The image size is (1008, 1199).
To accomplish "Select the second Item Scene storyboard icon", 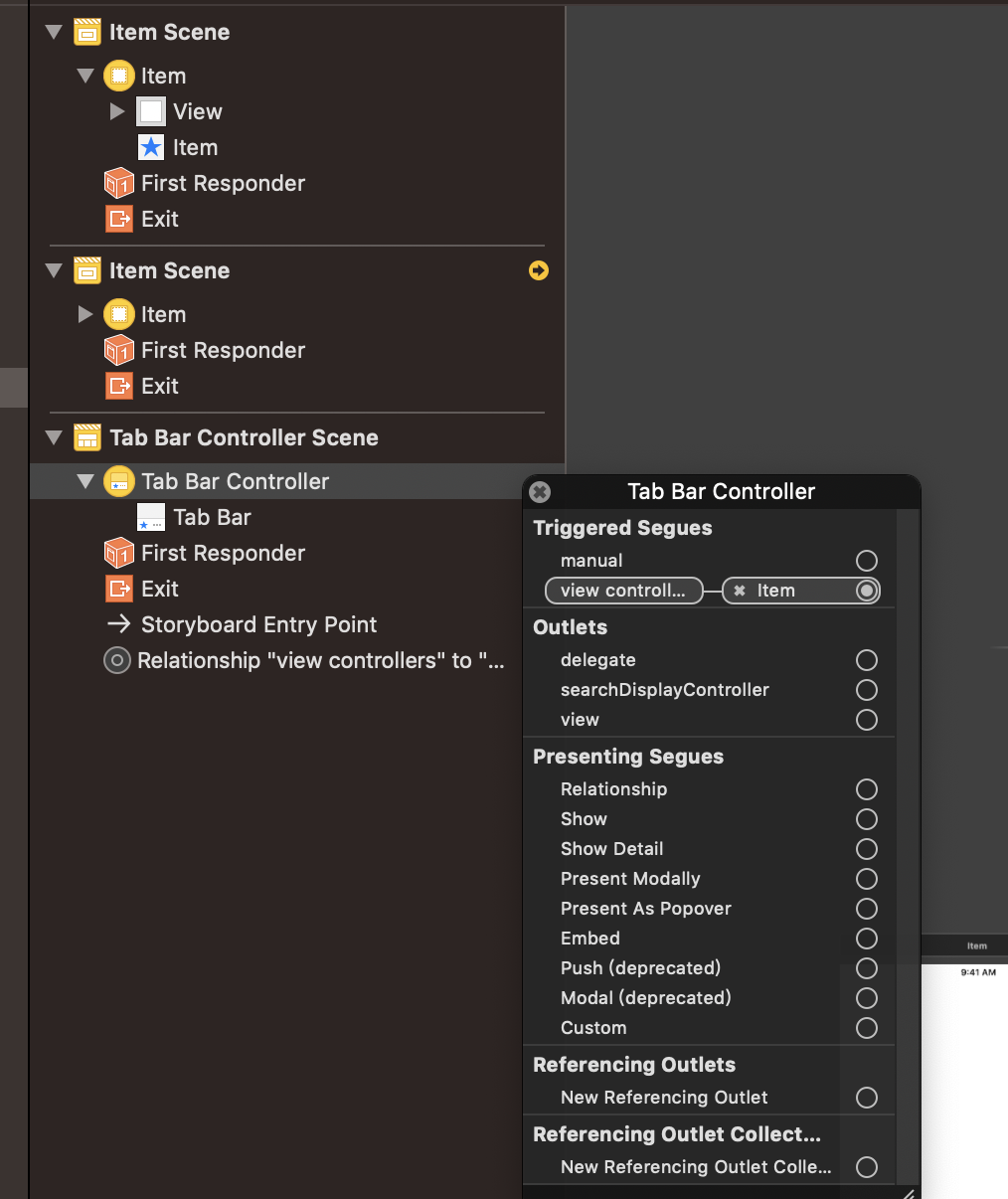I will [87, 270].
